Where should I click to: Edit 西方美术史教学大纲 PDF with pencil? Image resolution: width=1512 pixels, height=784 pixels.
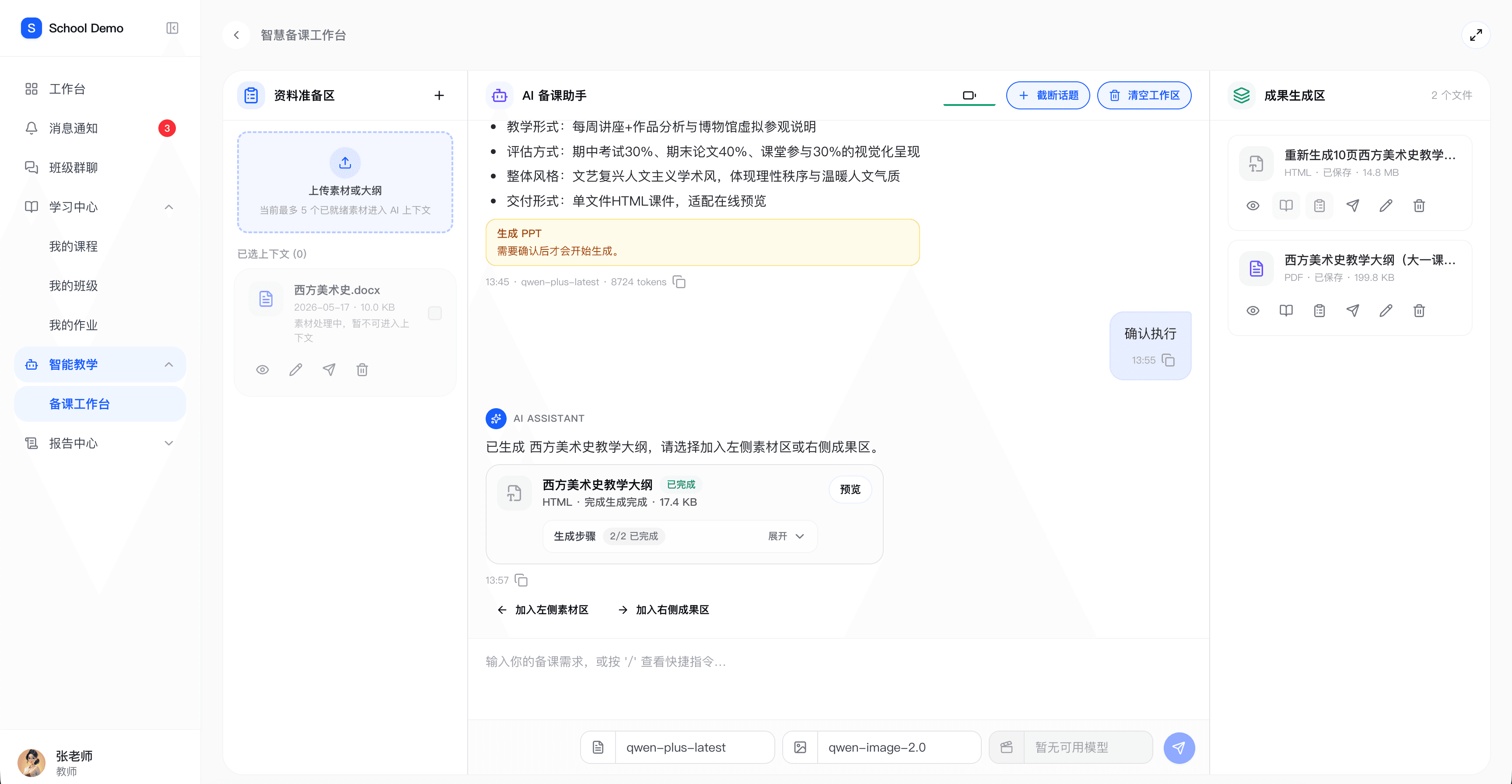1386,311
